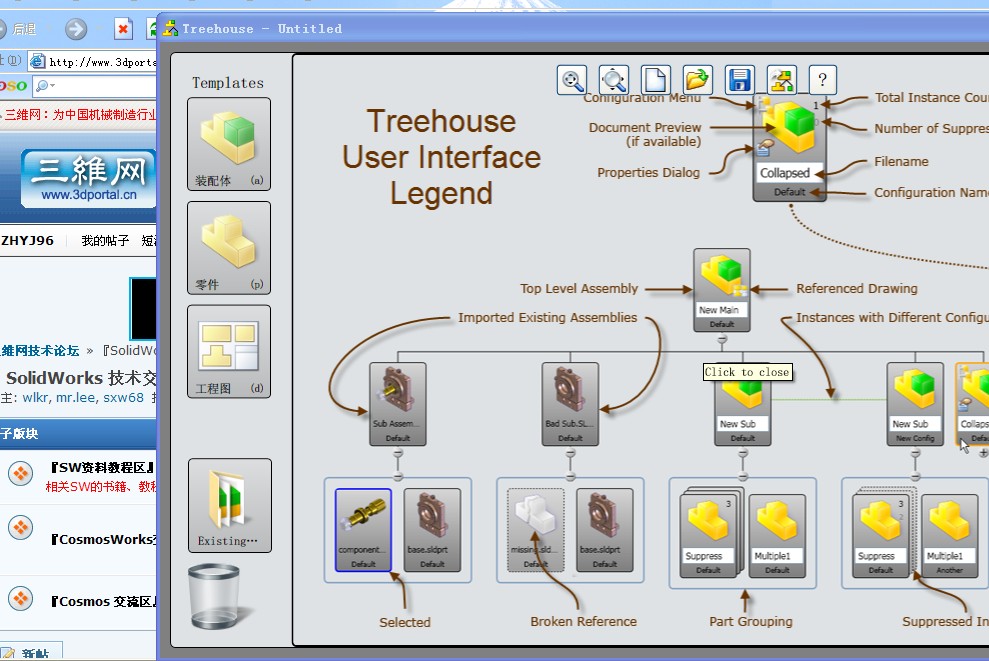Viewport: 989px width, 661px height.
Task: Stop page loading in the browser
Action: [123, 29]
